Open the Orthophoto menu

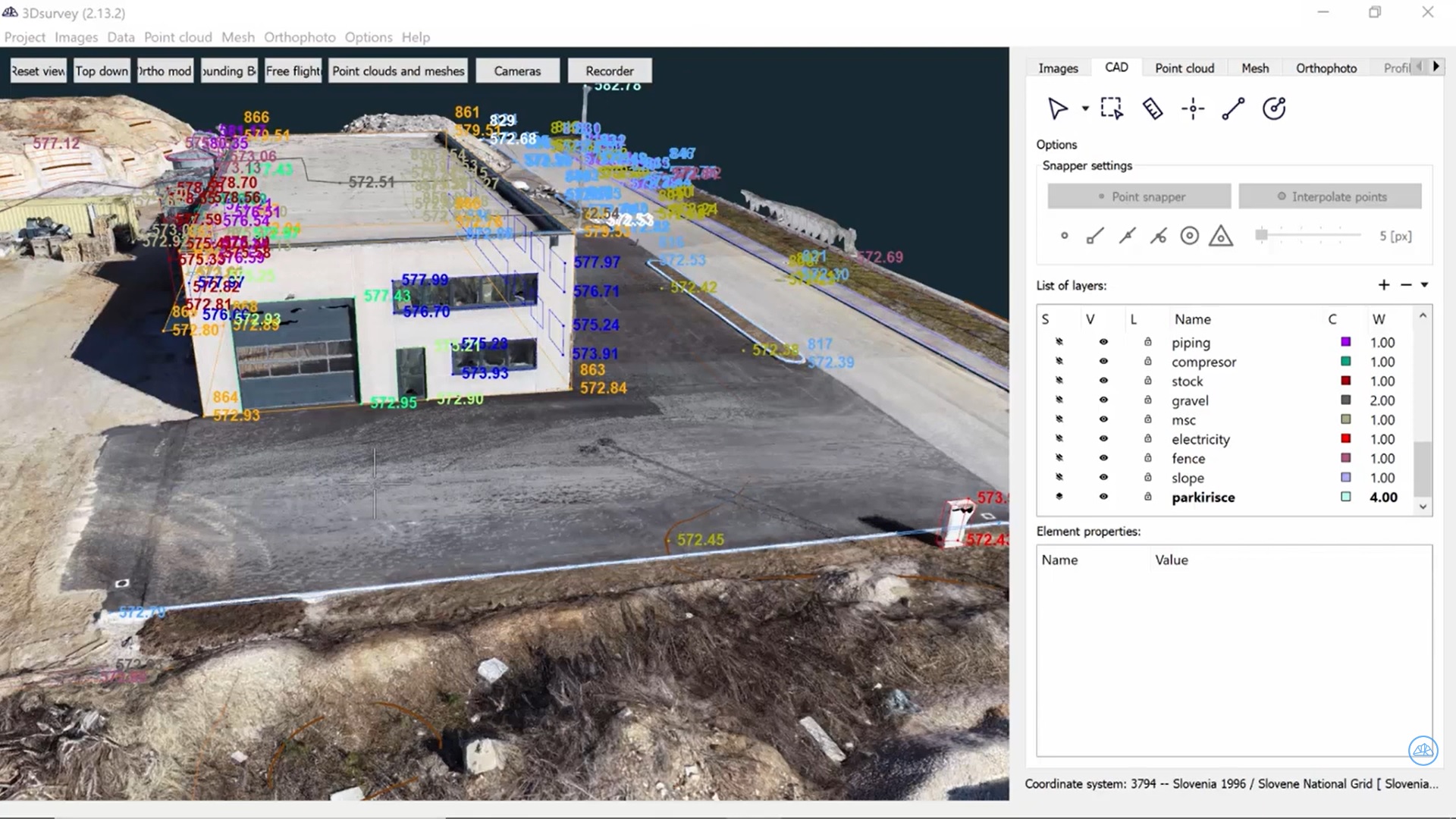300,37
